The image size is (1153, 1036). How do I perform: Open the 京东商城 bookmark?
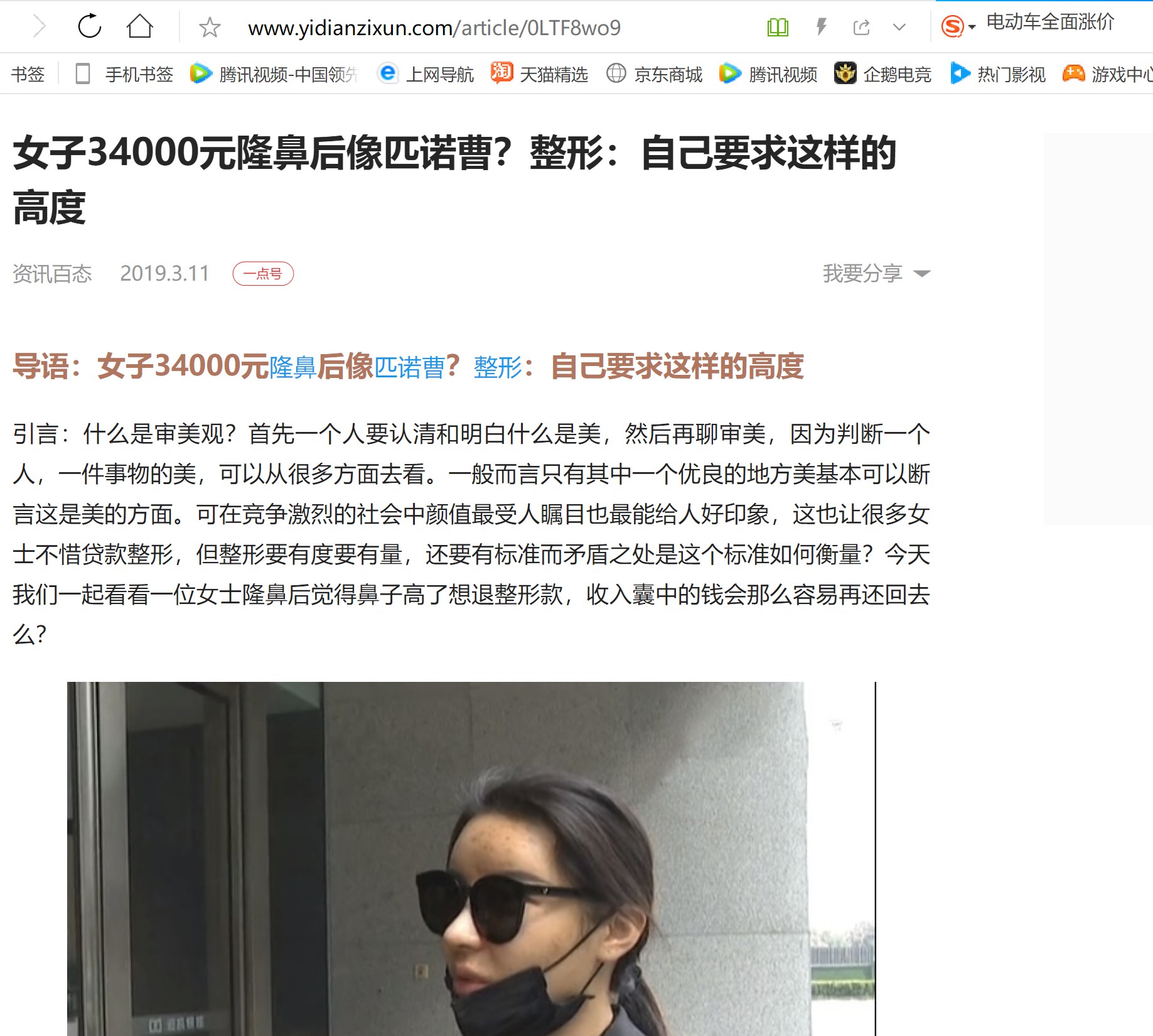[x=654, y=74]
